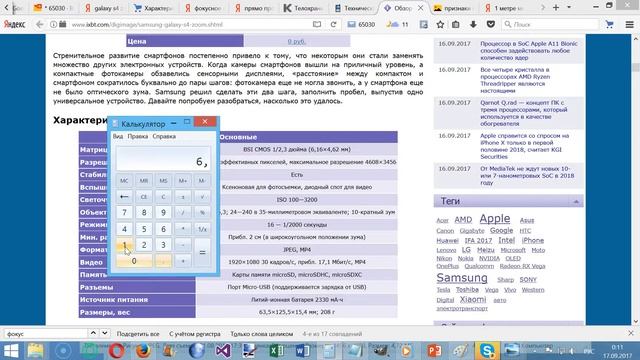Click the mail counter 65030 icon
Screen dimensions: 640x360
[x=361, y=24]
